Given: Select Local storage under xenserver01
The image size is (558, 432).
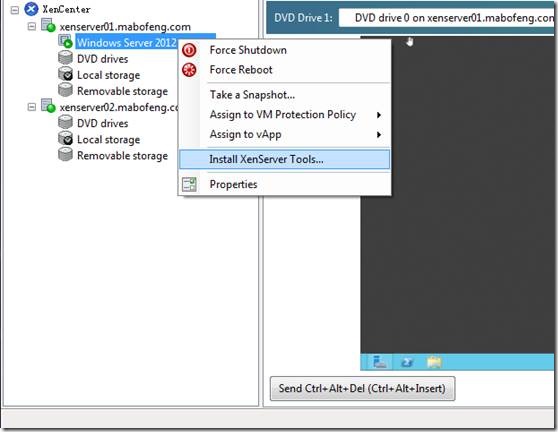Looking at the screenshot, I should pyautogui.click(x=108, y=75).
